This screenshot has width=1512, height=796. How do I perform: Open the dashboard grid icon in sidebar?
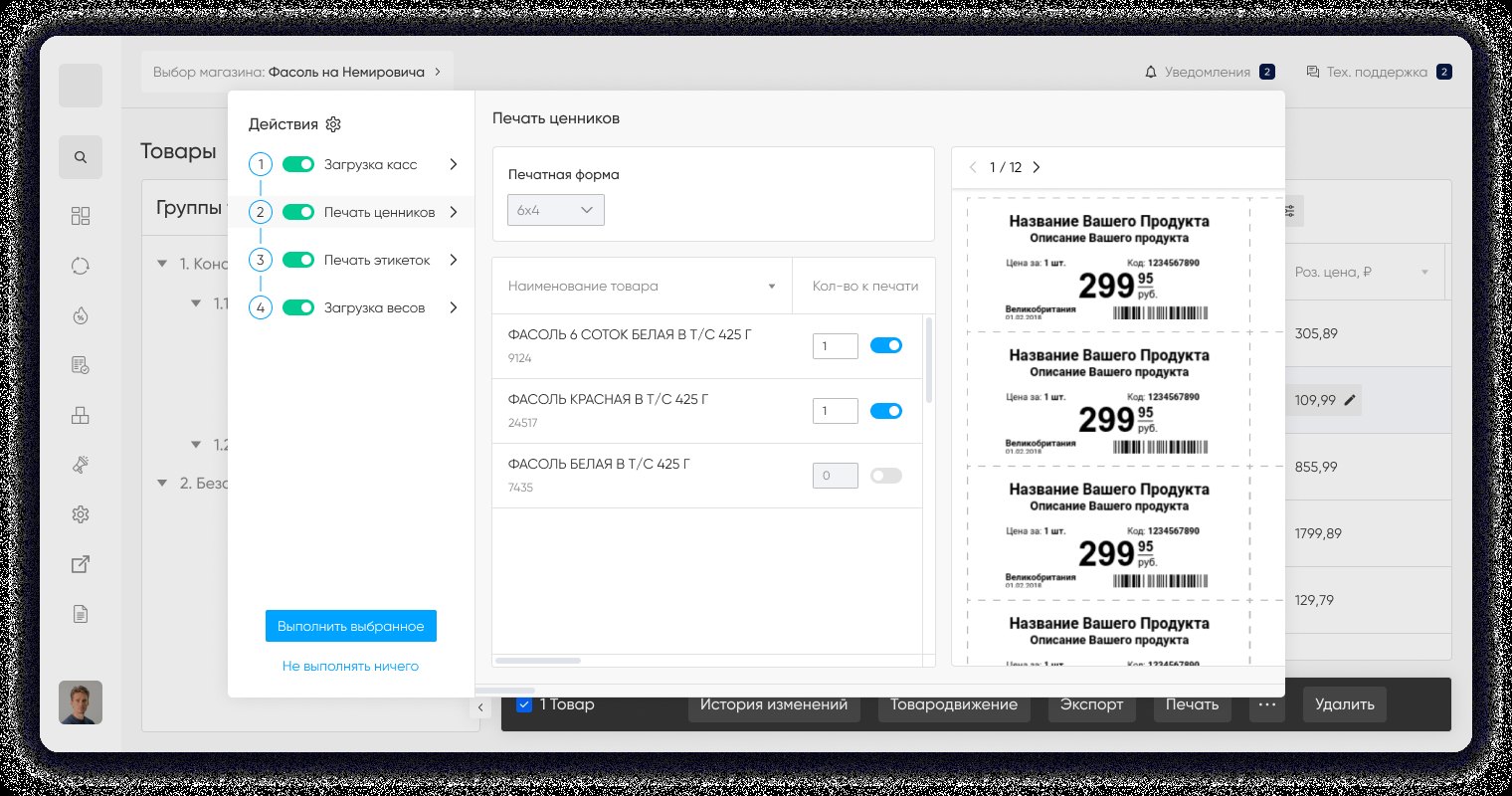(81, 216)
